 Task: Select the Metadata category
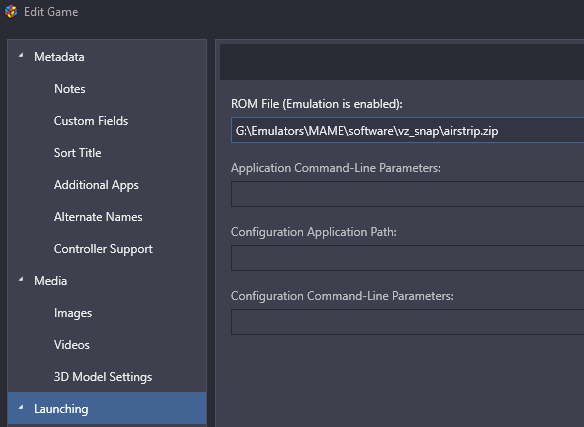59,57
